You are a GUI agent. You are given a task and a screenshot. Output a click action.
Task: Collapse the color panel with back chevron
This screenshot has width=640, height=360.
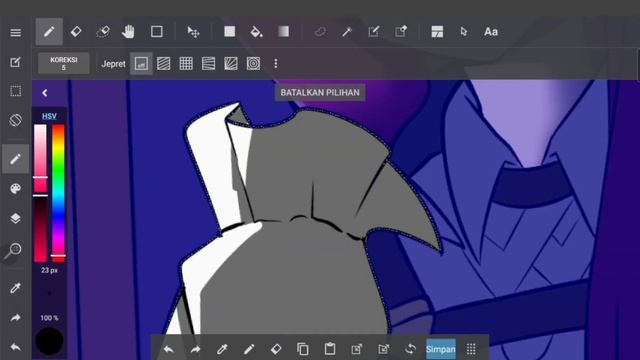coord(44,93)
